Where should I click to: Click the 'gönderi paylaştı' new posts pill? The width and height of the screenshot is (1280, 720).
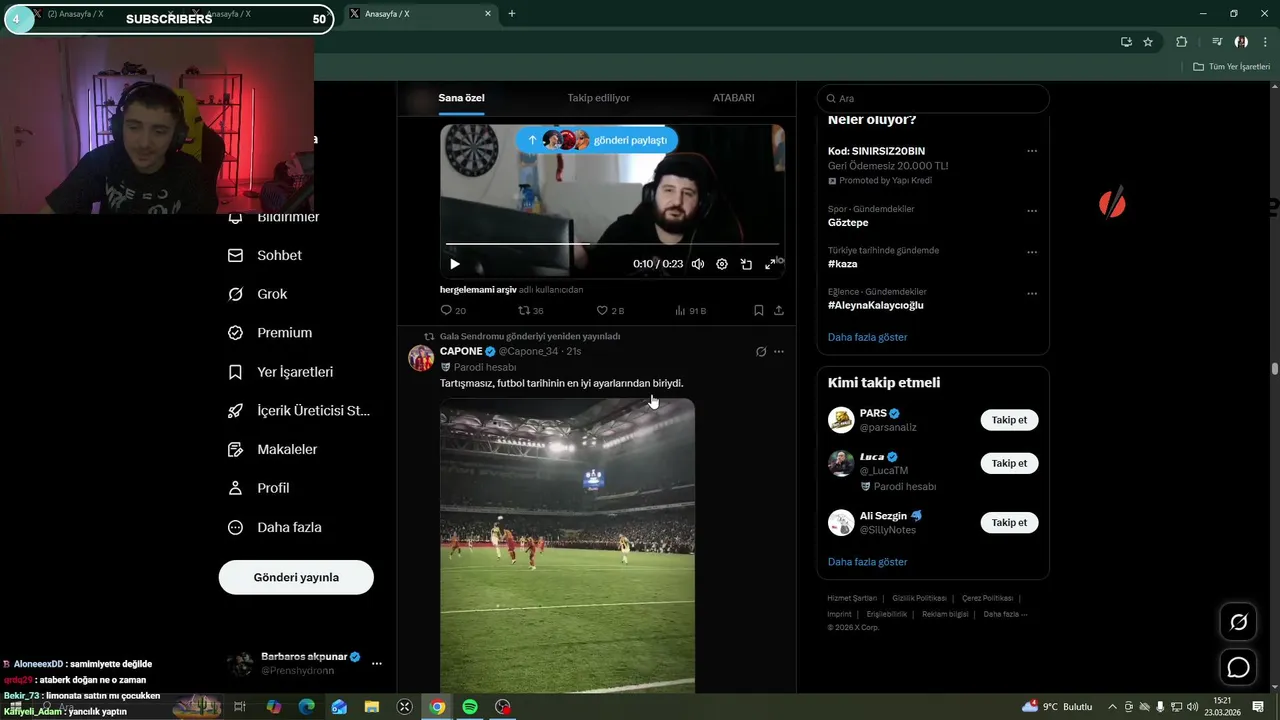596,140
